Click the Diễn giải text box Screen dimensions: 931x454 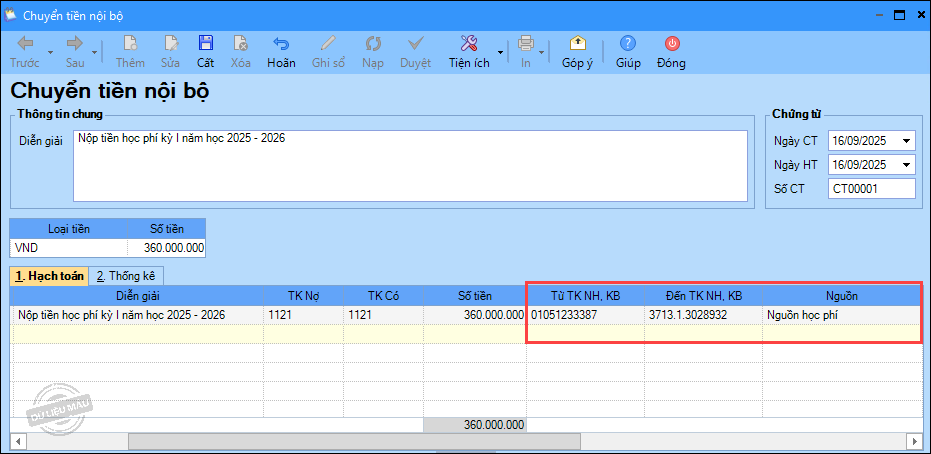pos(410,166)
